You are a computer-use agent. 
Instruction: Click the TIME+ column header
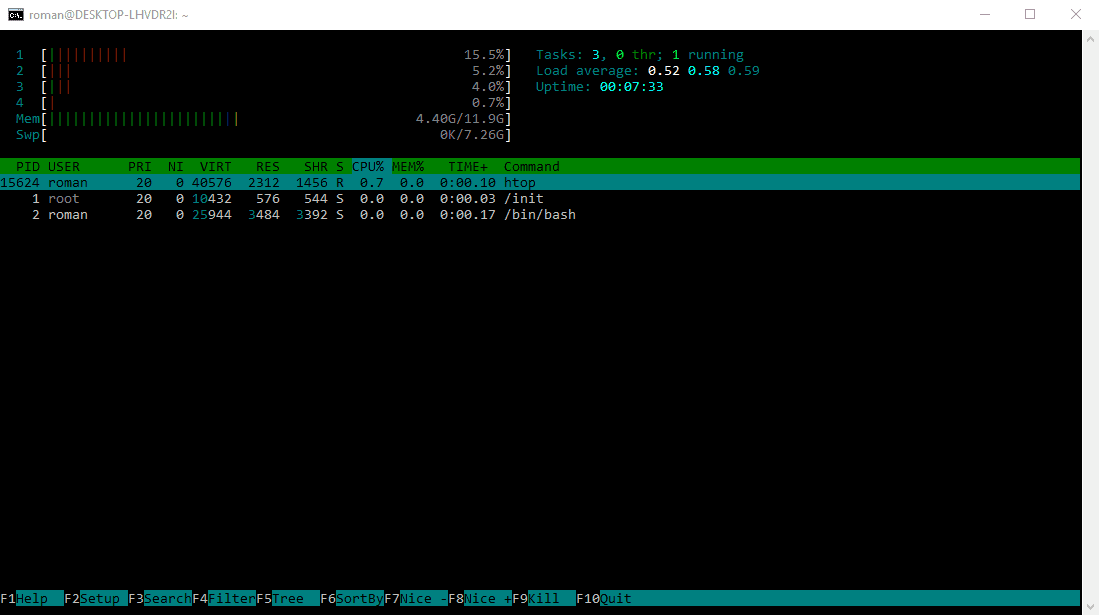tap(467, 166)
